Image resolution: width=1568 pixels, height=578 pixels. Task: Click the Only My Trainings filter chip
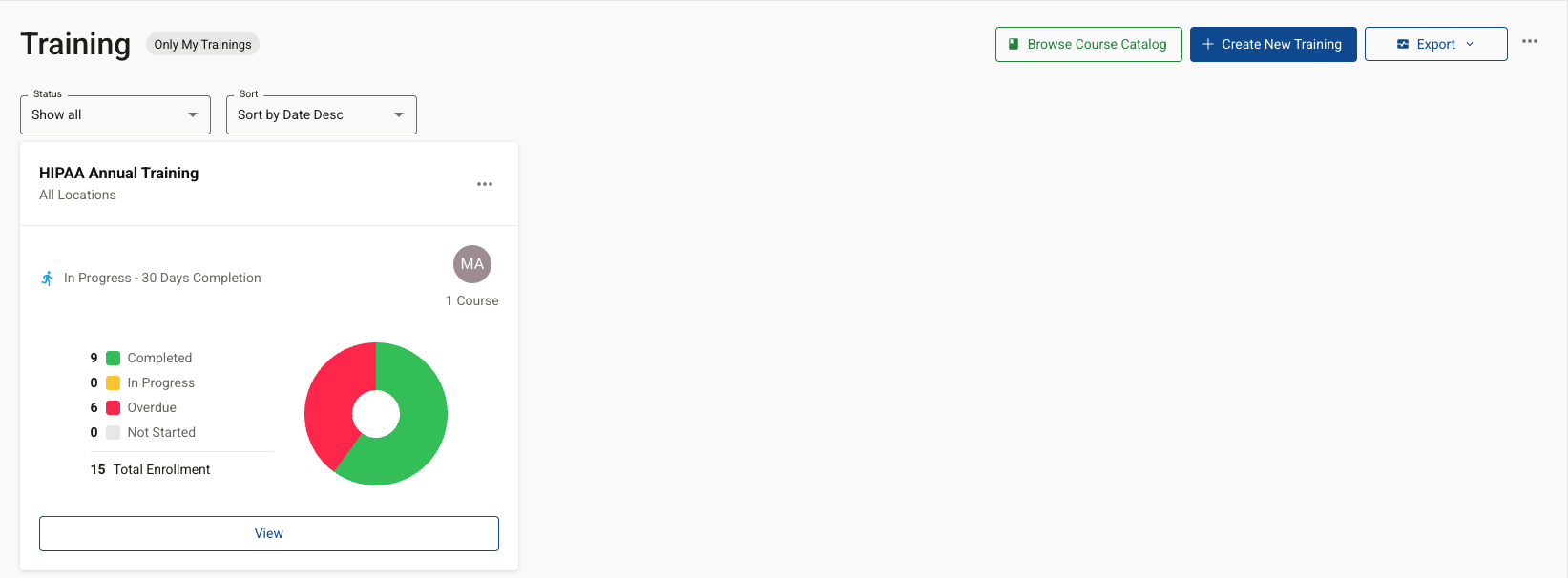[202, 44]
